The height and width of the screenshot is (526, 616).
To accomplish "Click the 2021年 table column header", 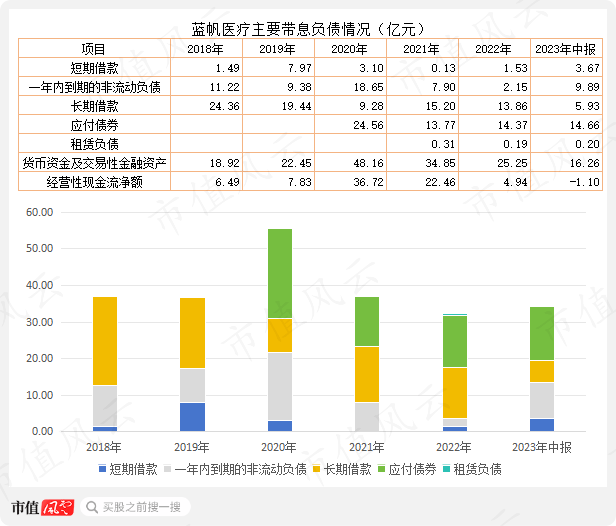I will [422, 49].
